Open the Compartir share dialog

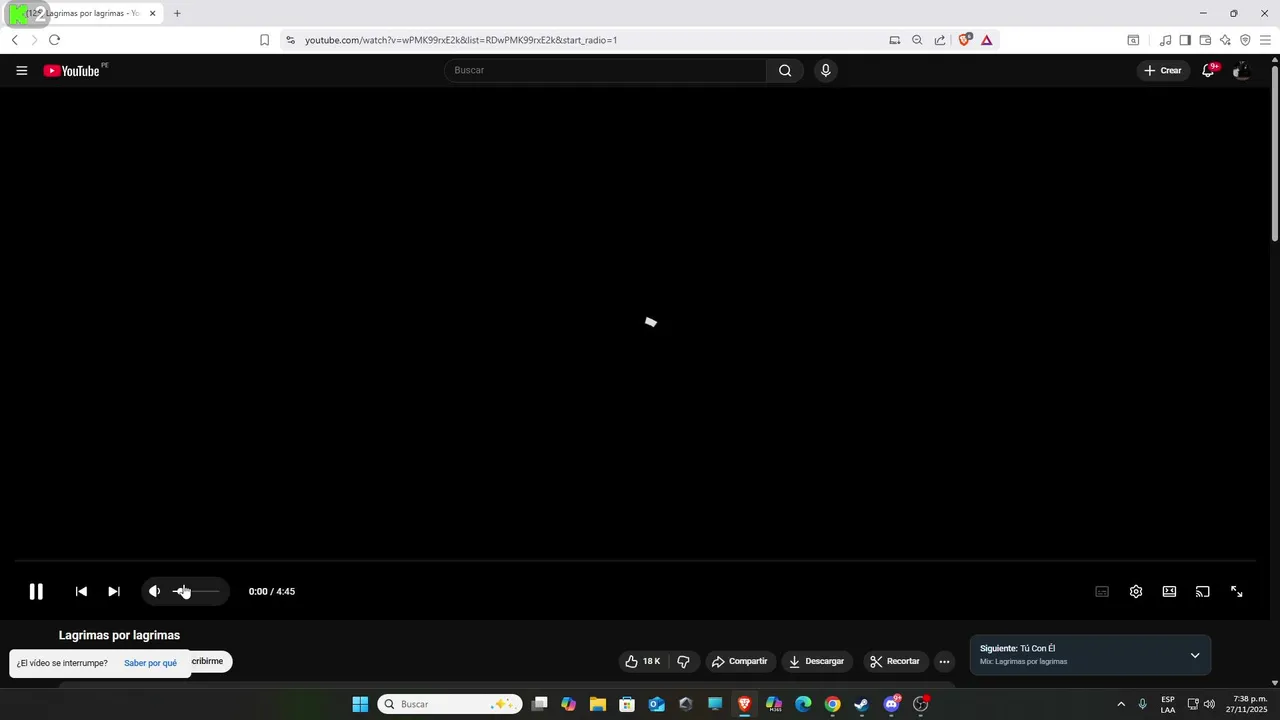click(x=739, y=661)
